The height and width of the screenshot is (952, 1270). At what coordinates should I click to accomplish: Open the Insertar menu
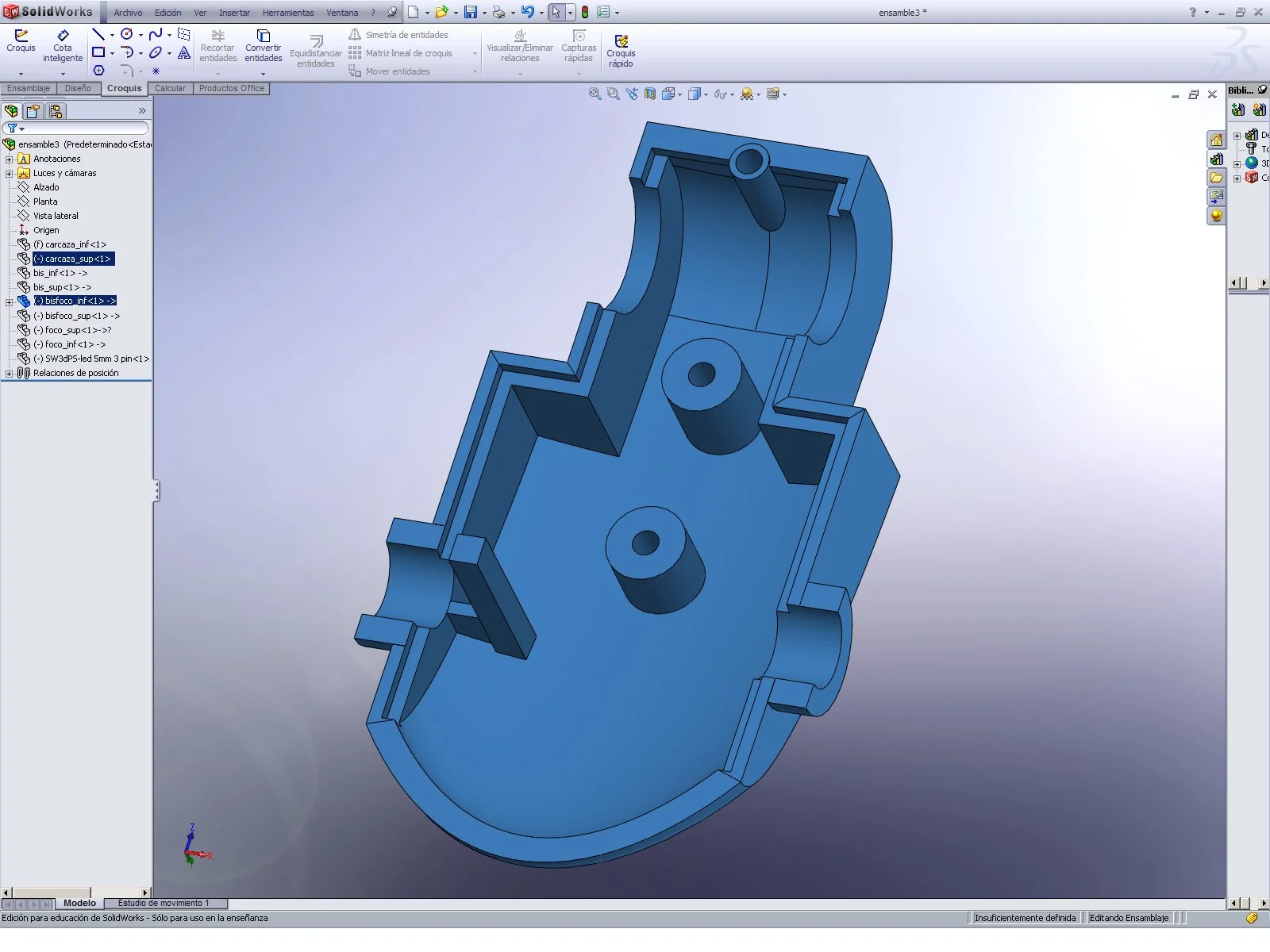(234, 13)
